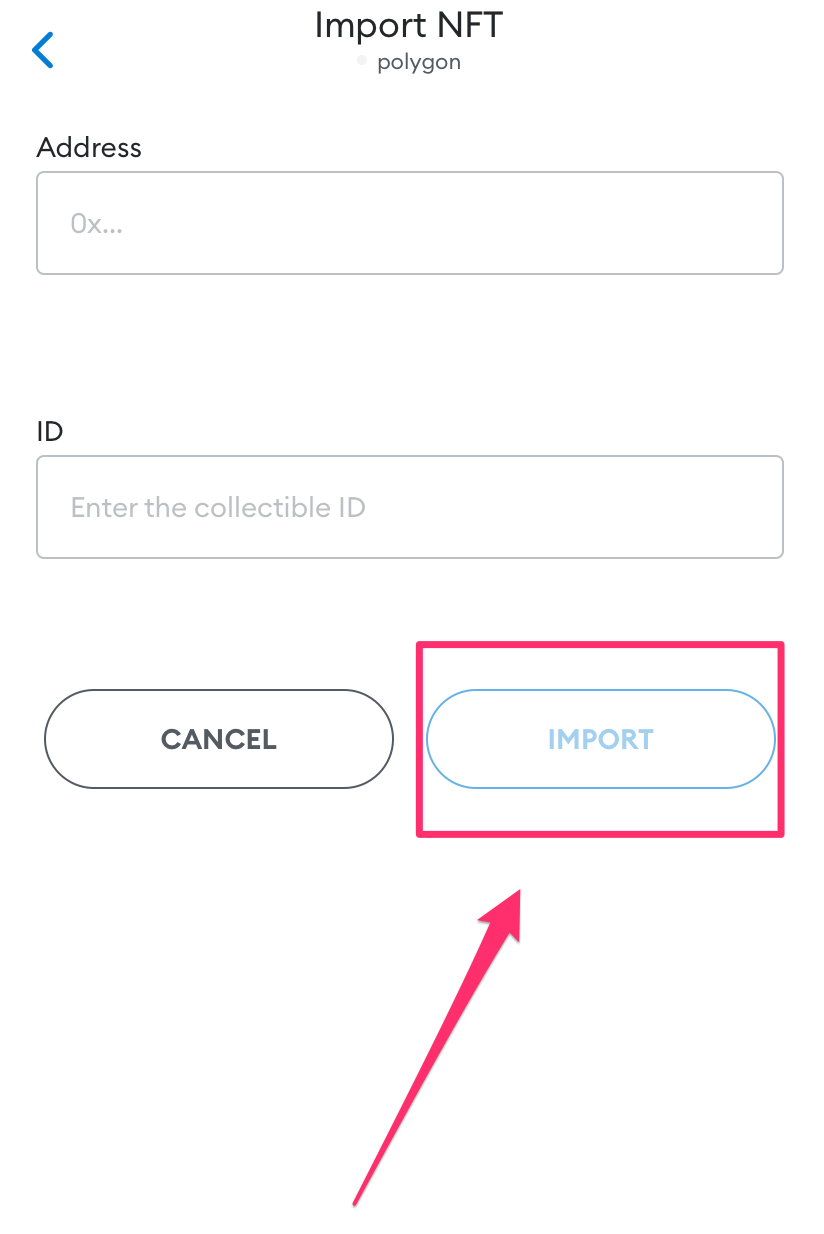Click the ID field label

click(50, 432)
